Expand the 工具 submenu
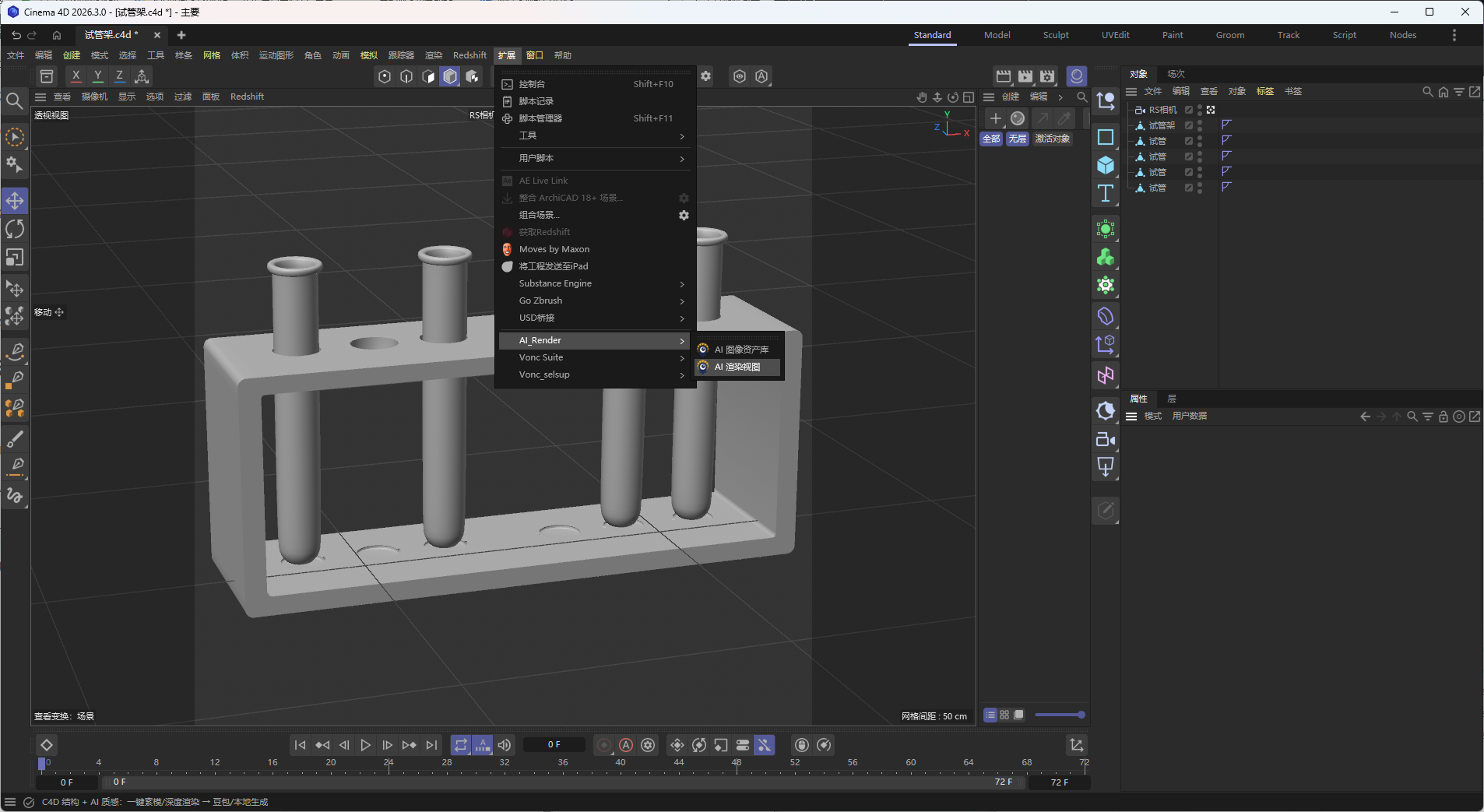Screen dimensions: 1484x812 pos(596,135)
